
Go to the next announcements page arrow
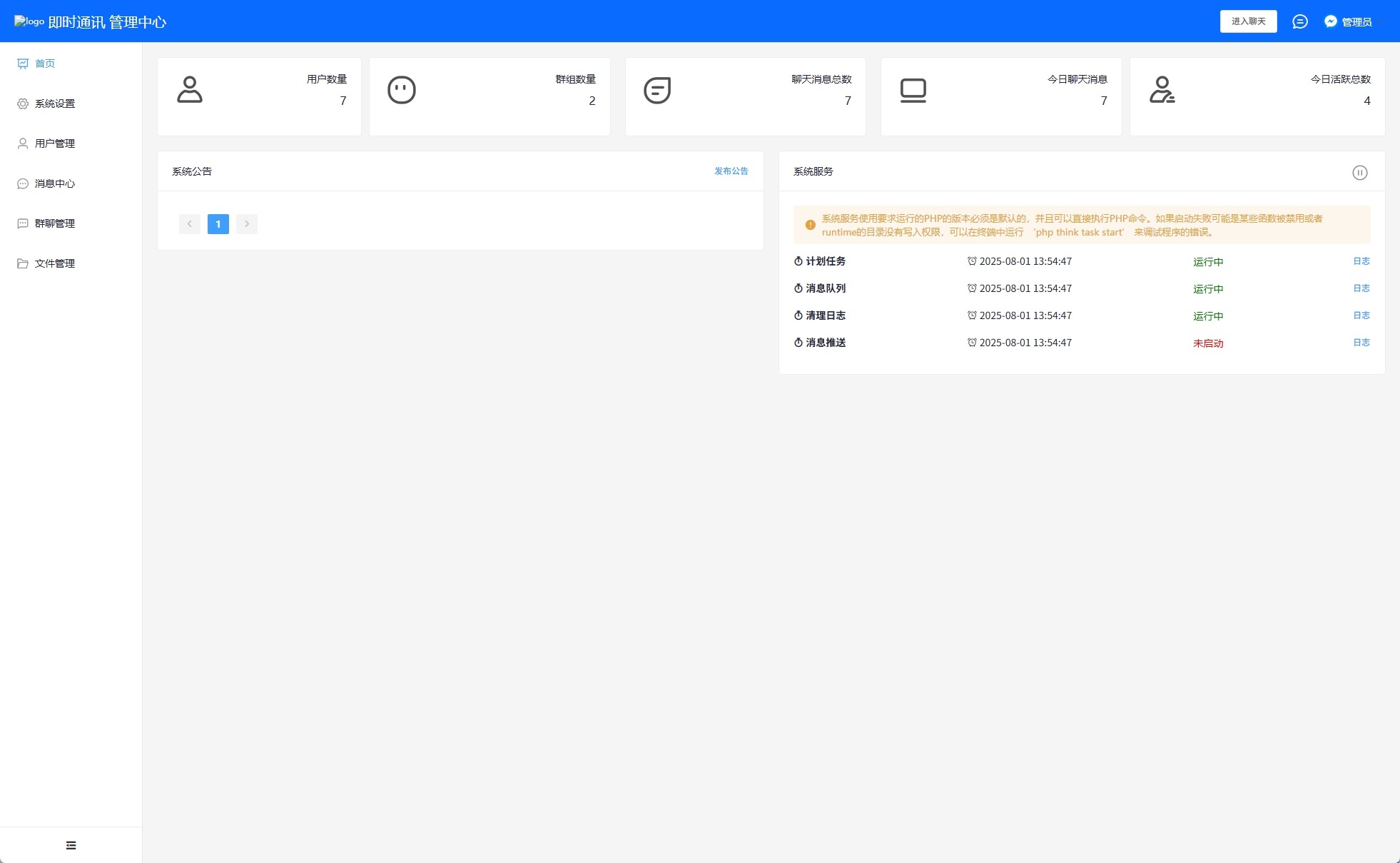click(x=247, y=224)
